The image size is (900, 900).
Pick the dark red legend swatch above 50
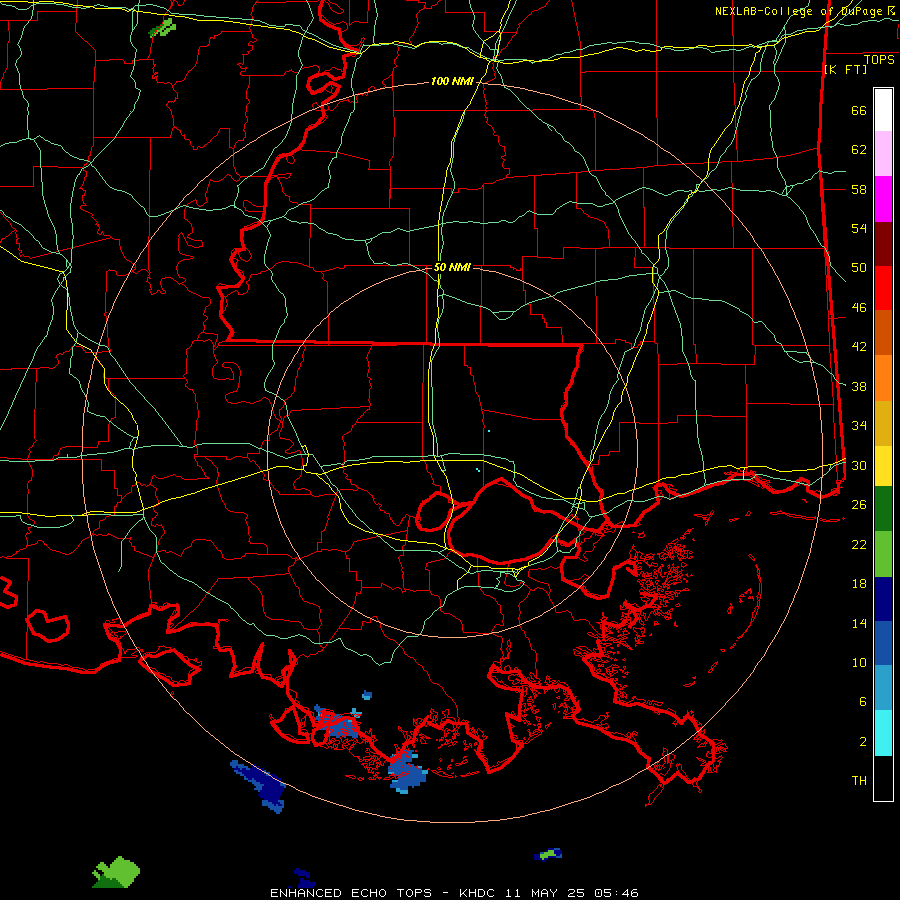[883, 244]
